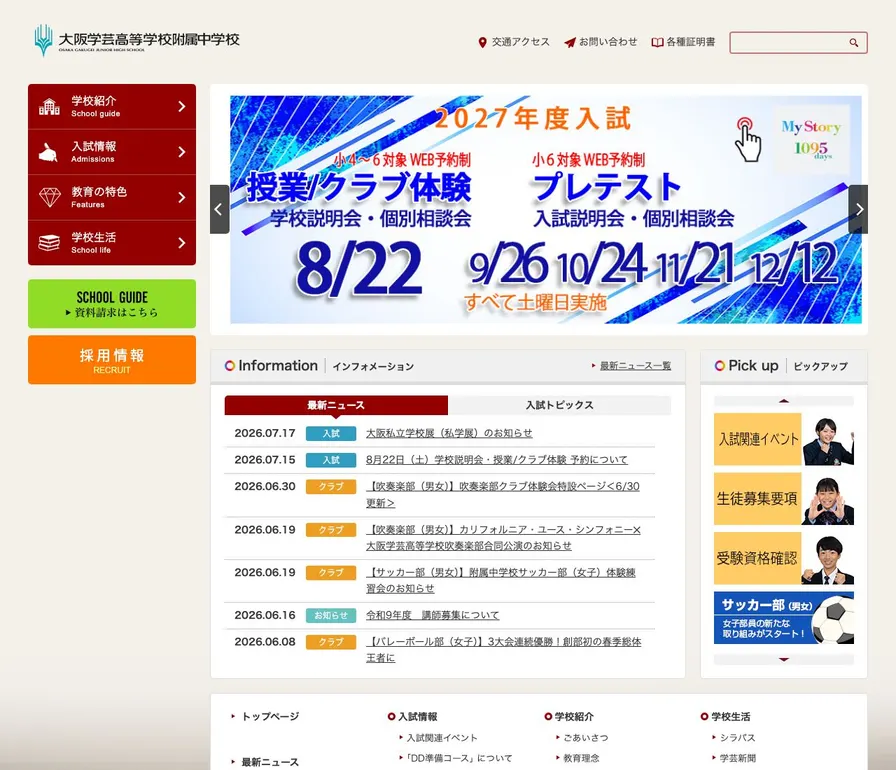Click the 2027年度入試 banner image
This screenshot has height=770, width=896.
pyautogui.click(x=546, y=210)
